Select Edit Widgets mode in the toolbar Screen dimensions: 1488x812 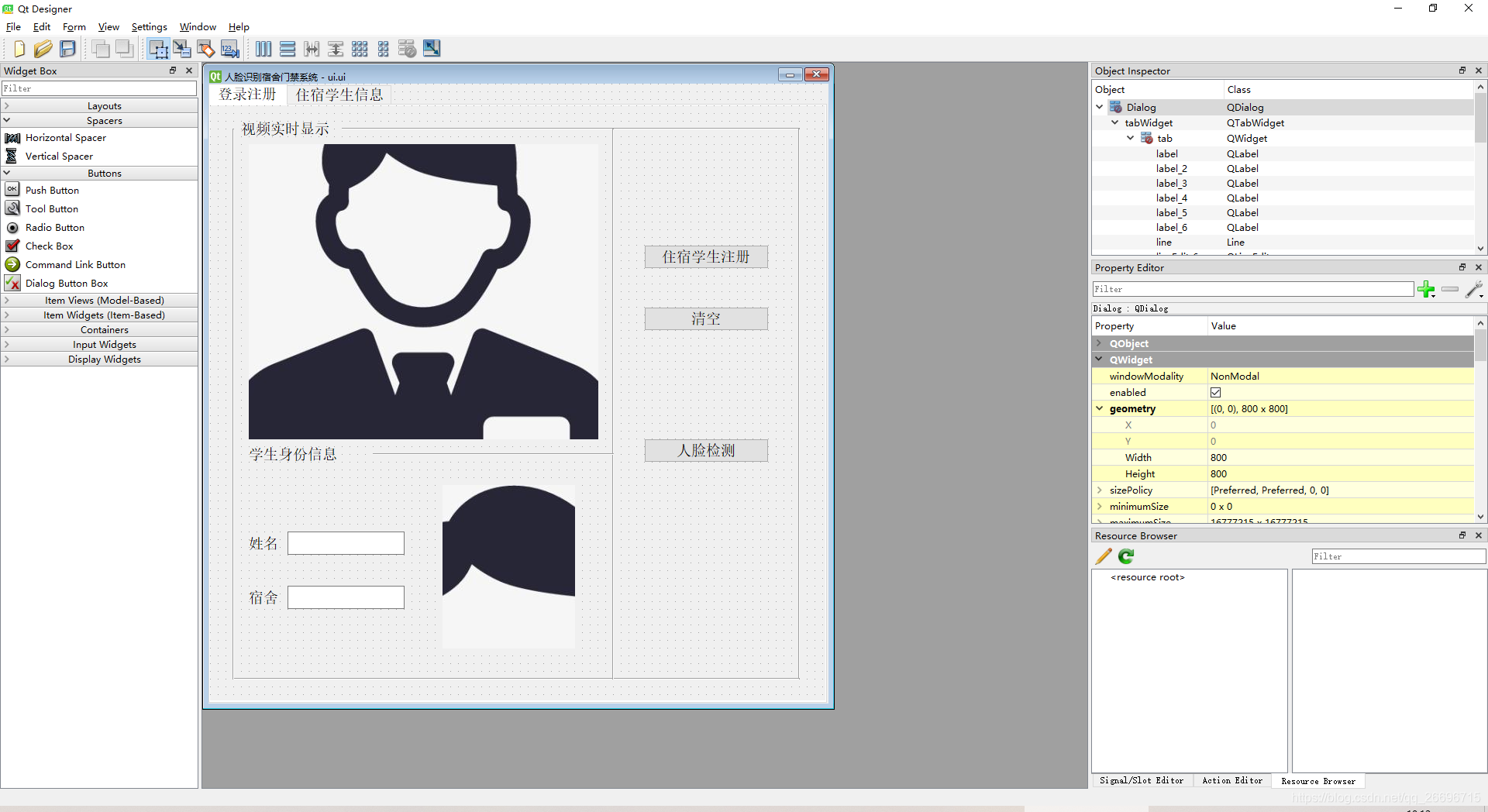159,49
